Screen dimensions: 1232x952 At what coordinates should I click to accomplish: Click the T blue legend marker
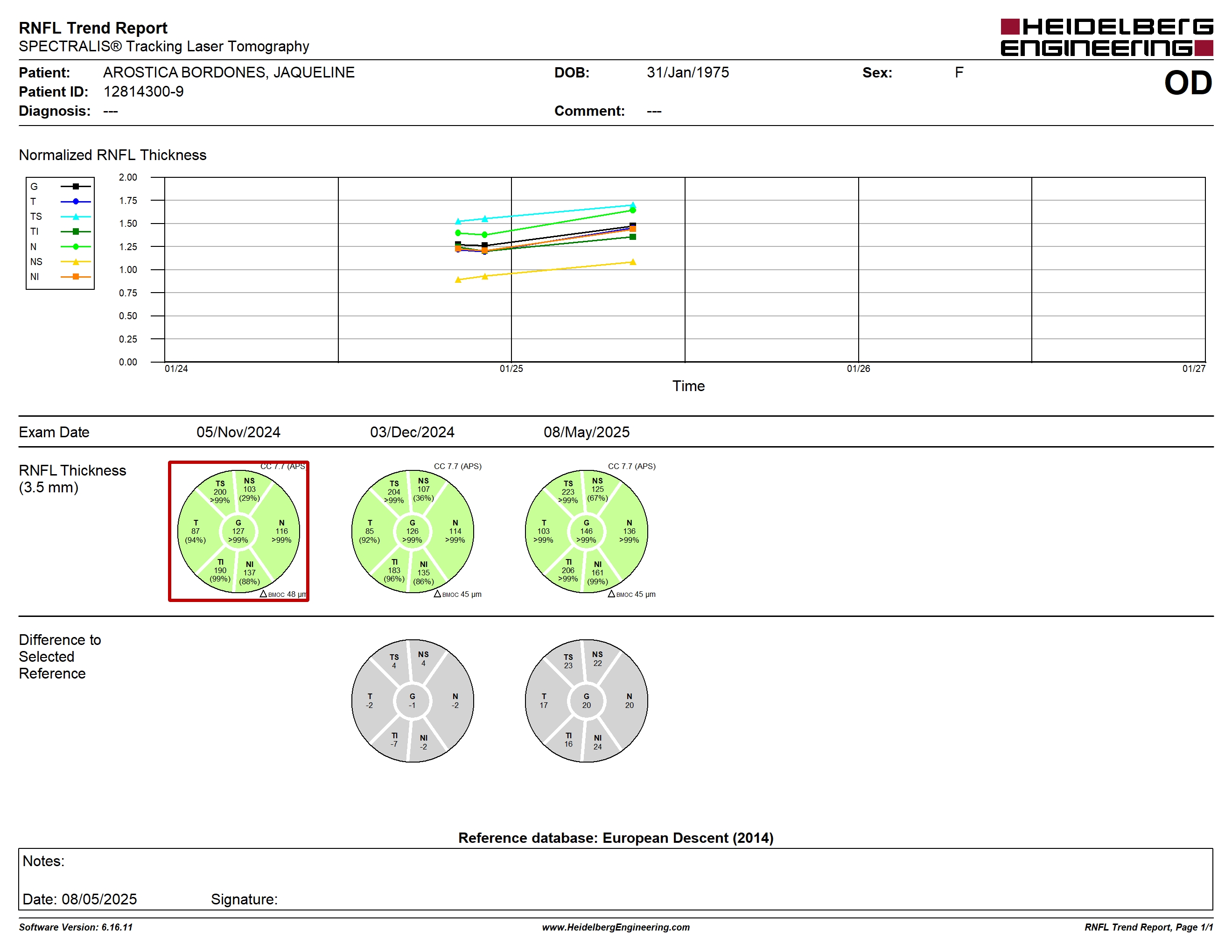click(x=76, y=201)
